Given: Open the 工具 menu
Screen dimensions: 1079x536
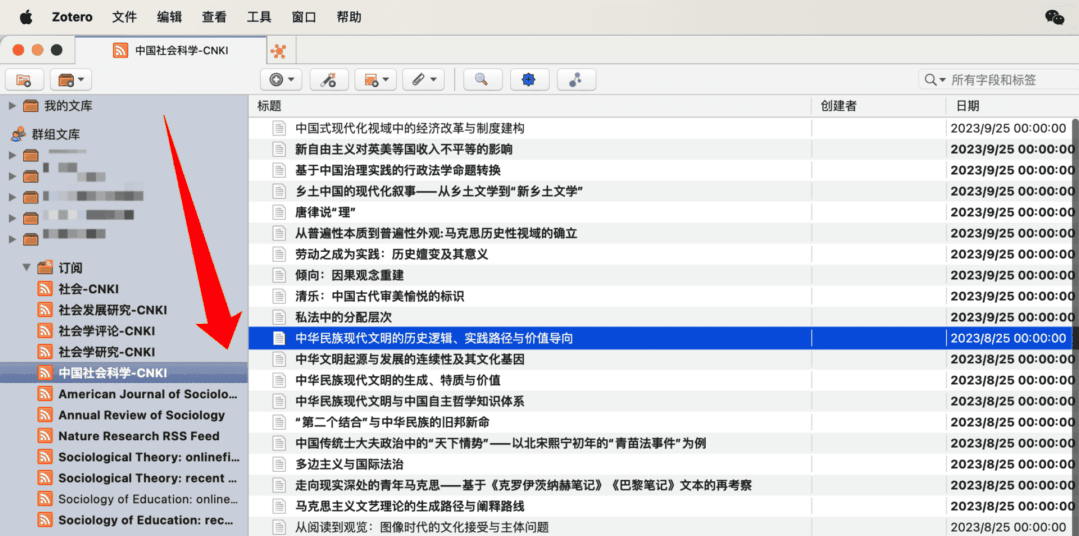Looking at the screenshot, I should pos(259,17).
